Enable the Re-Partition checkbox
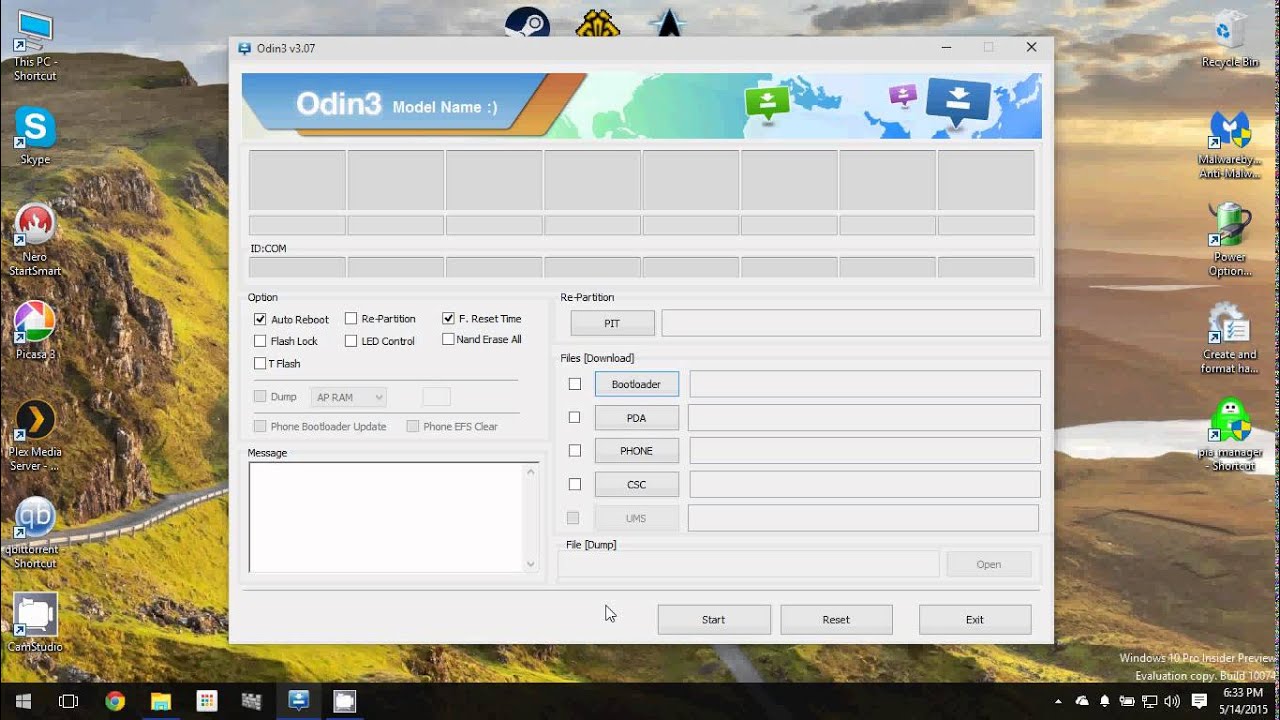 [x=351, y=318]
